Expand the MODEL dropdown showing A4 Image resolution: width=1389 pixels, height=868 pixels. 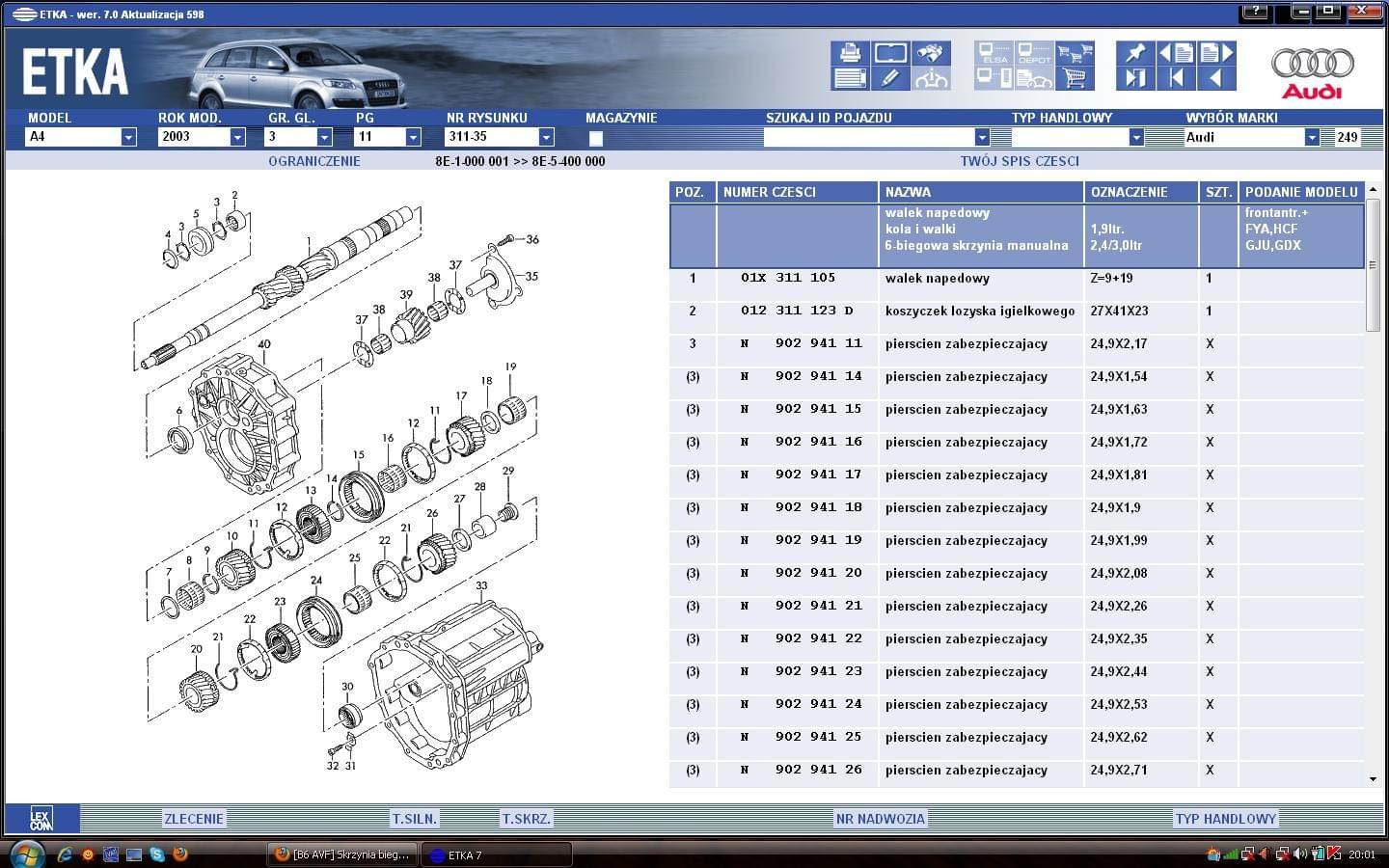click(128, 137)
